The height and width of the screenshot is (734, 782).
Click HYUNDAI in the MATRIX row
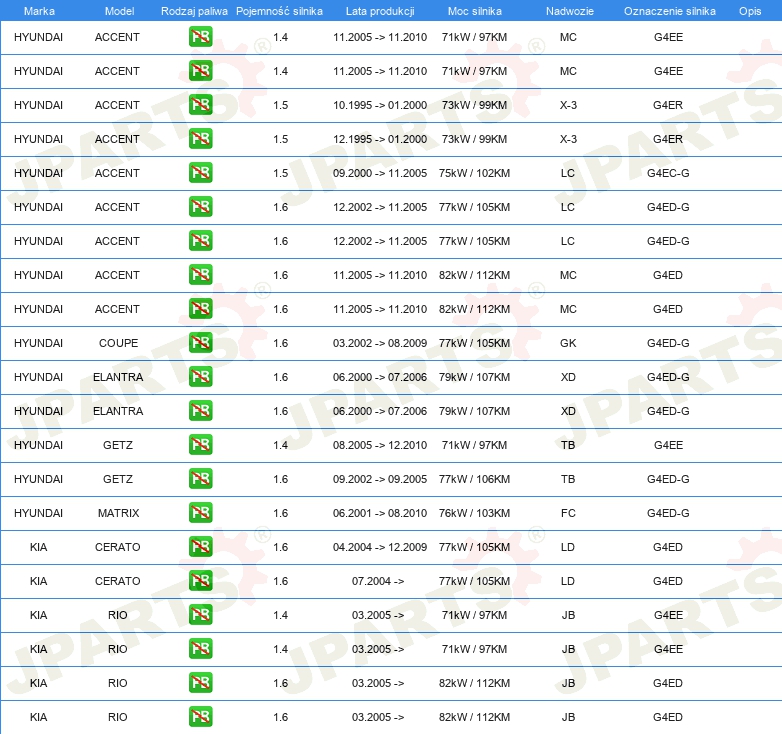[x=38, y=513]
